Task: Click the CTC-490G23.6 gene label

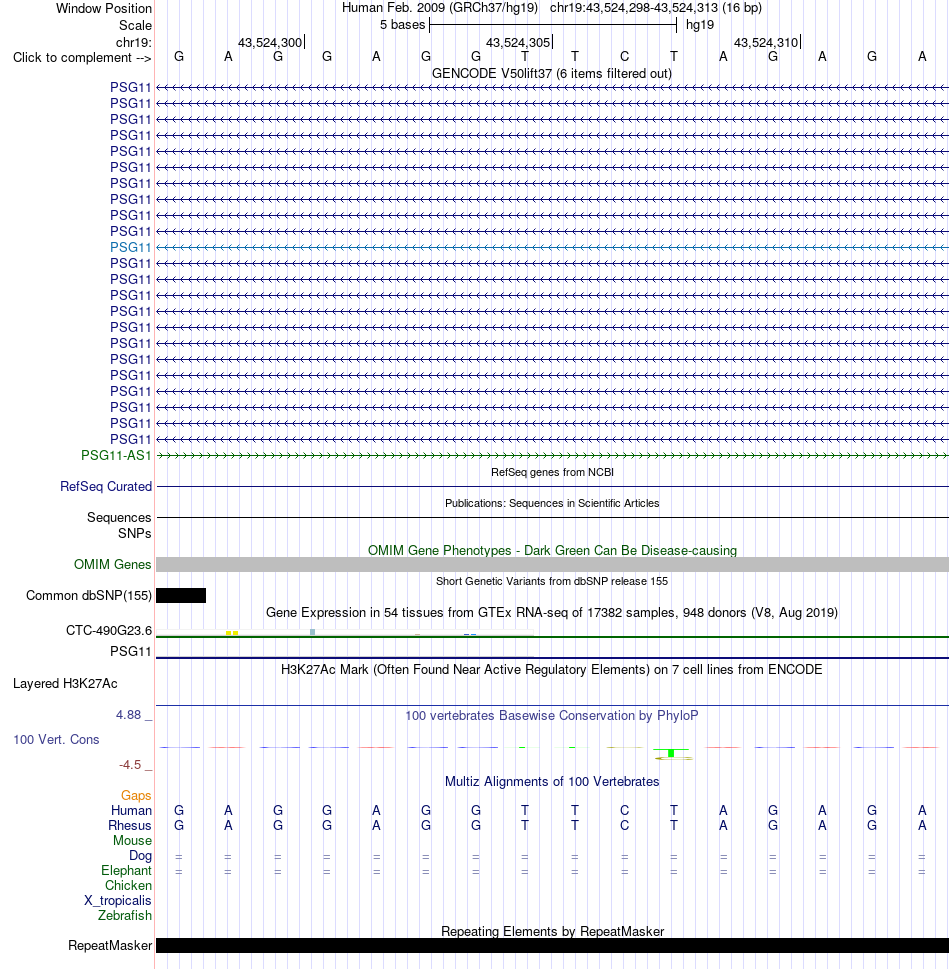Action: [x=109, y=630]
